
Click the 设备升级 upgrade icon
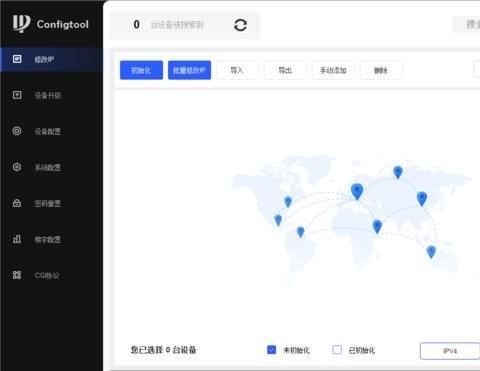[17, 95]
